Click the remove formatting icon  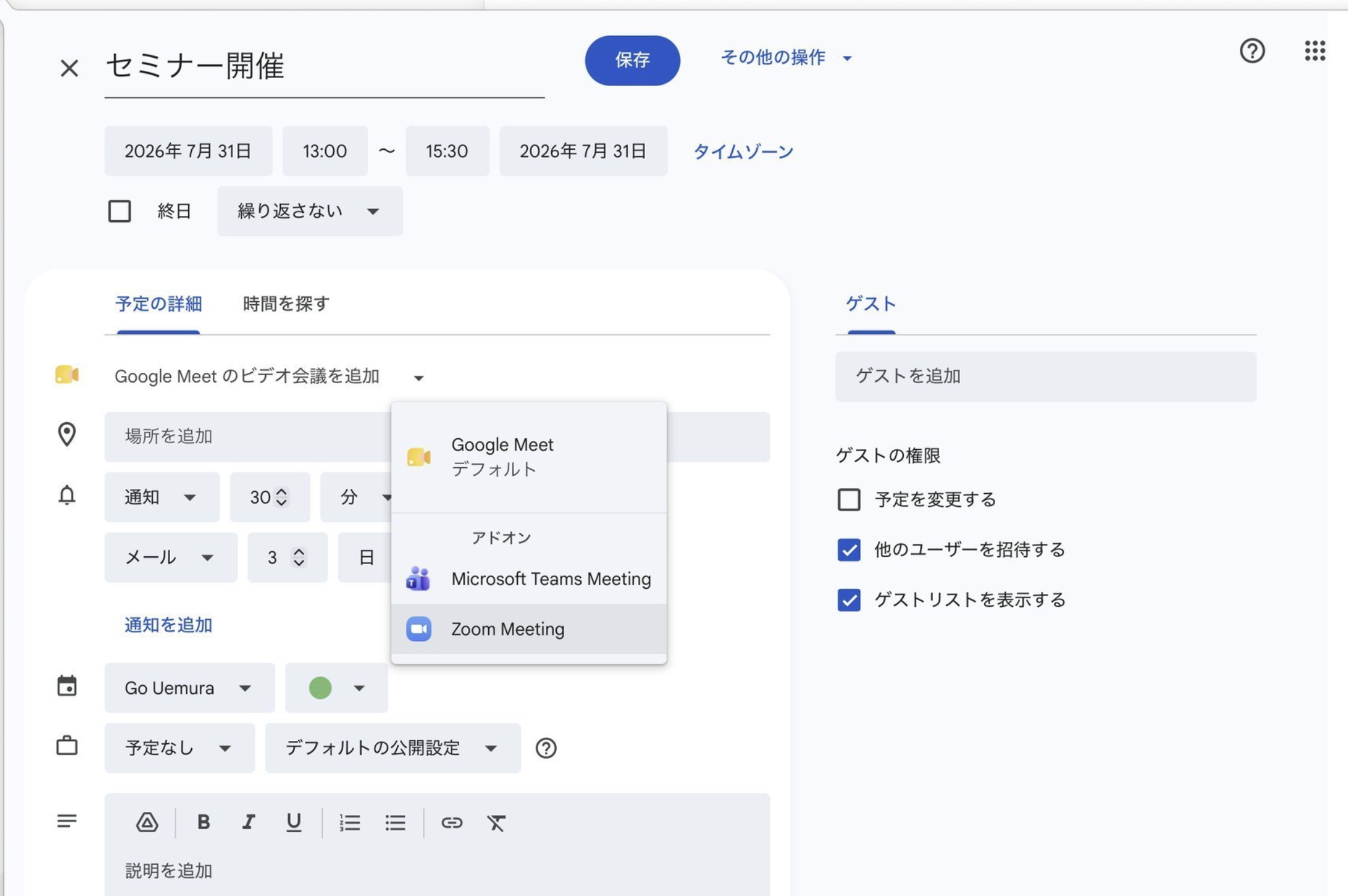pyautogui.click(x=496, y=822)
